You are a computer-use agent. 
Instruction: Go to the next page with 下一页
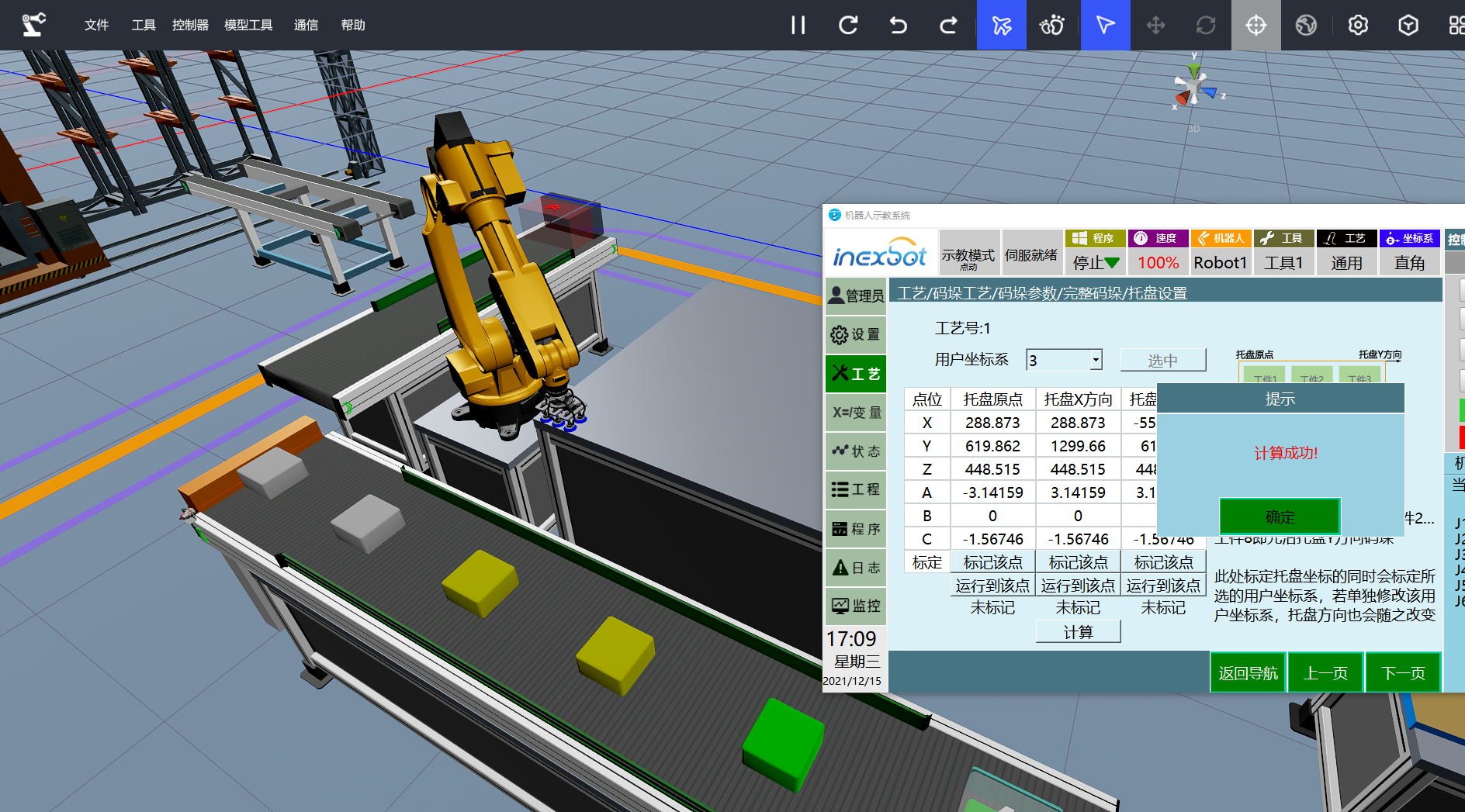pos(1404,672)
